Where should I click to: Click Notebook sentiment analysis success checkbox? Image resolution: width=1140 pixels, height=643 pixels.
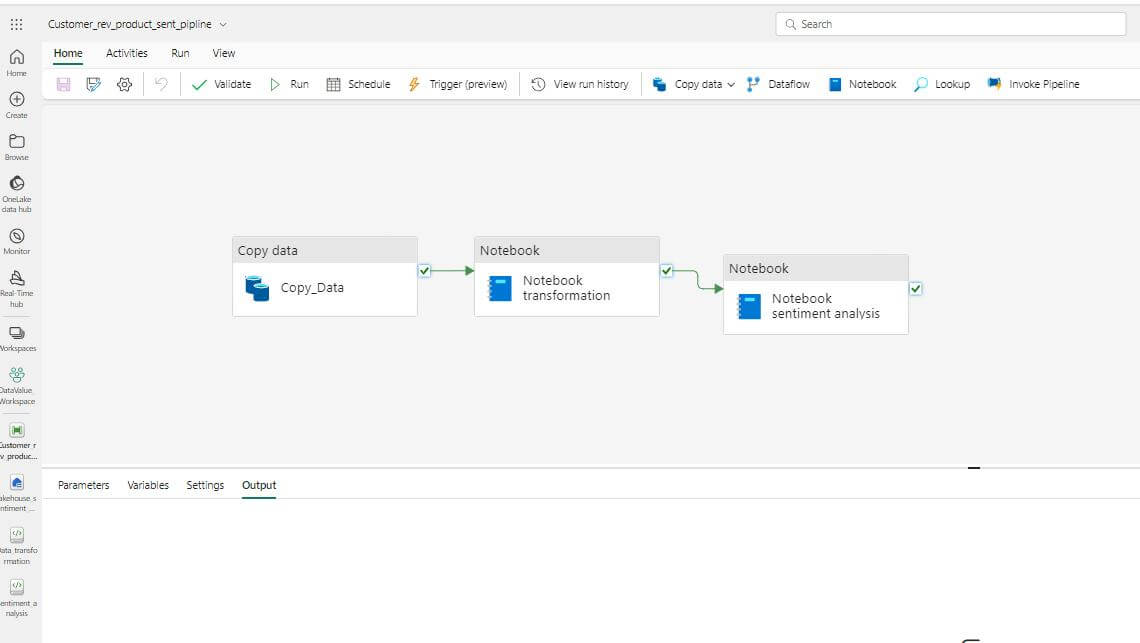[915, 289]
